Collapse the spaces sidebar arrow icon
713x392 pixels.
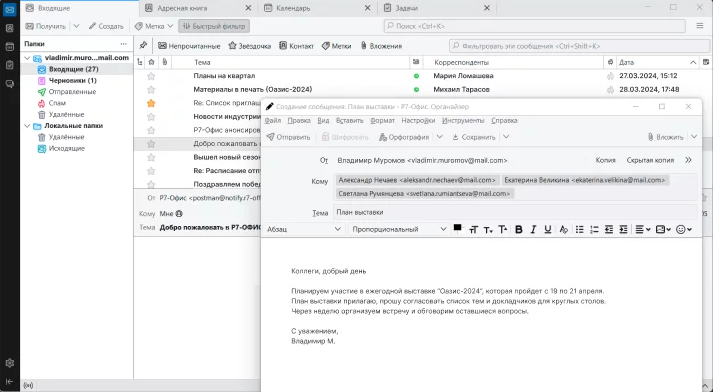pyautogui.click(x=10, y=382)
